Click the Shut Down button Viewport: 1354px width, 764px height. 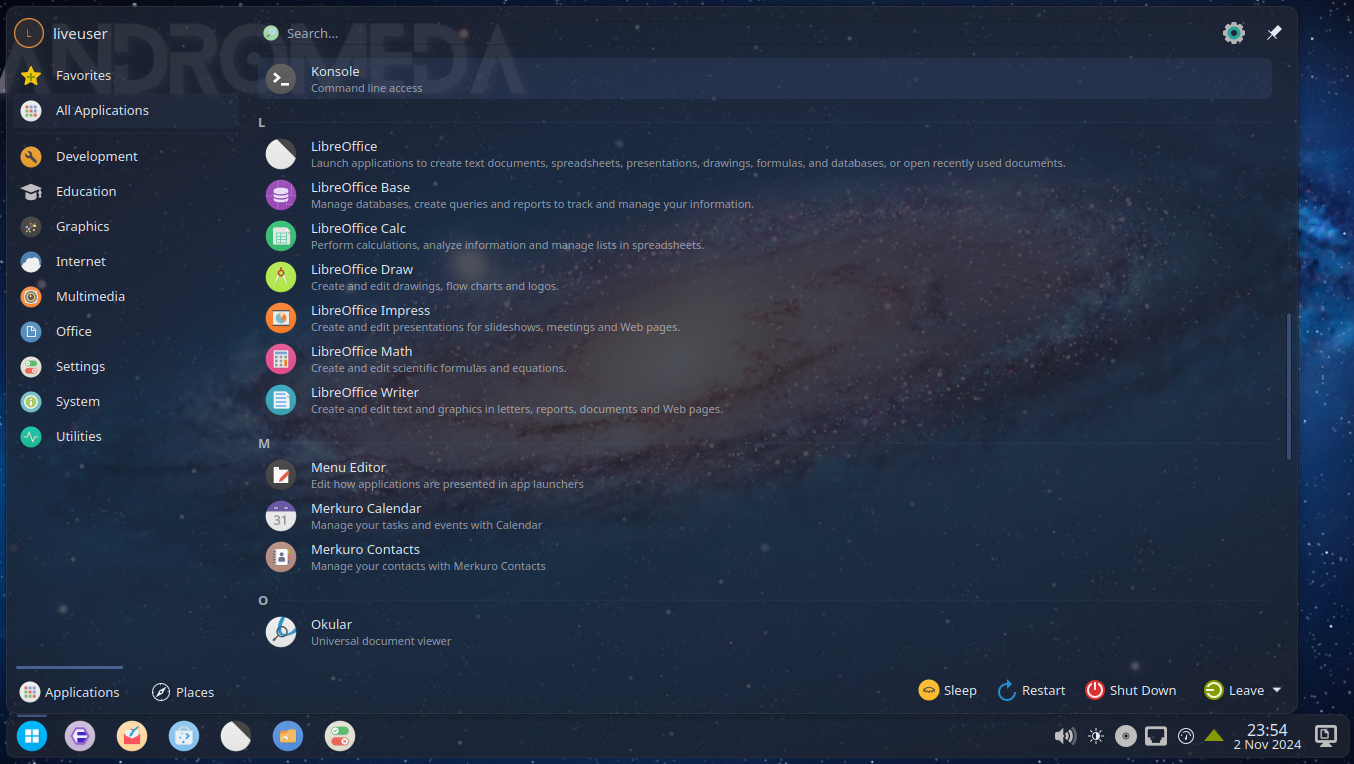pyautogui.click(x=1131, y=690)
